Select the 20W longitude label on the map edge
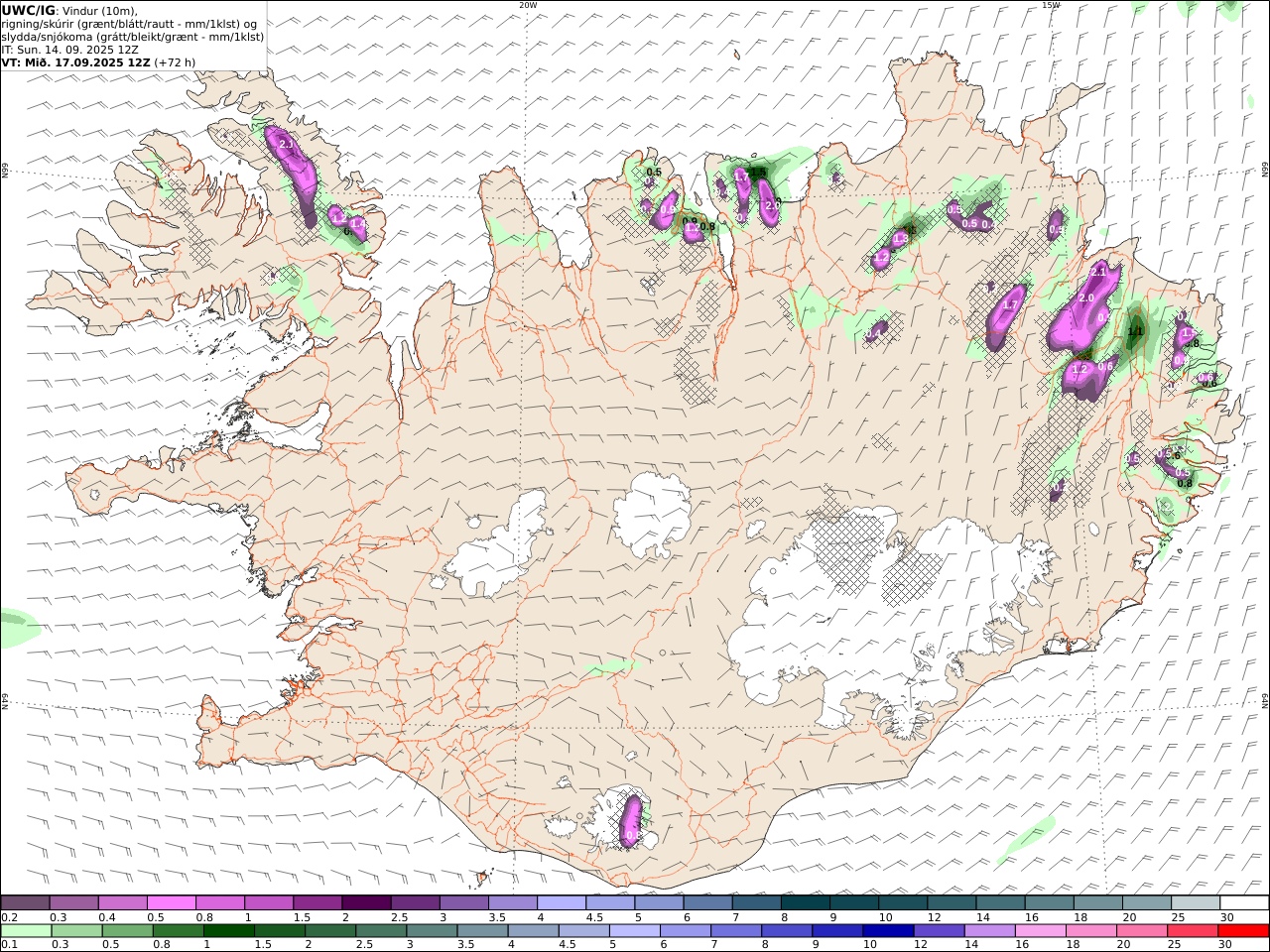Viewport: 1270px width, 952px height. [528, 5]
